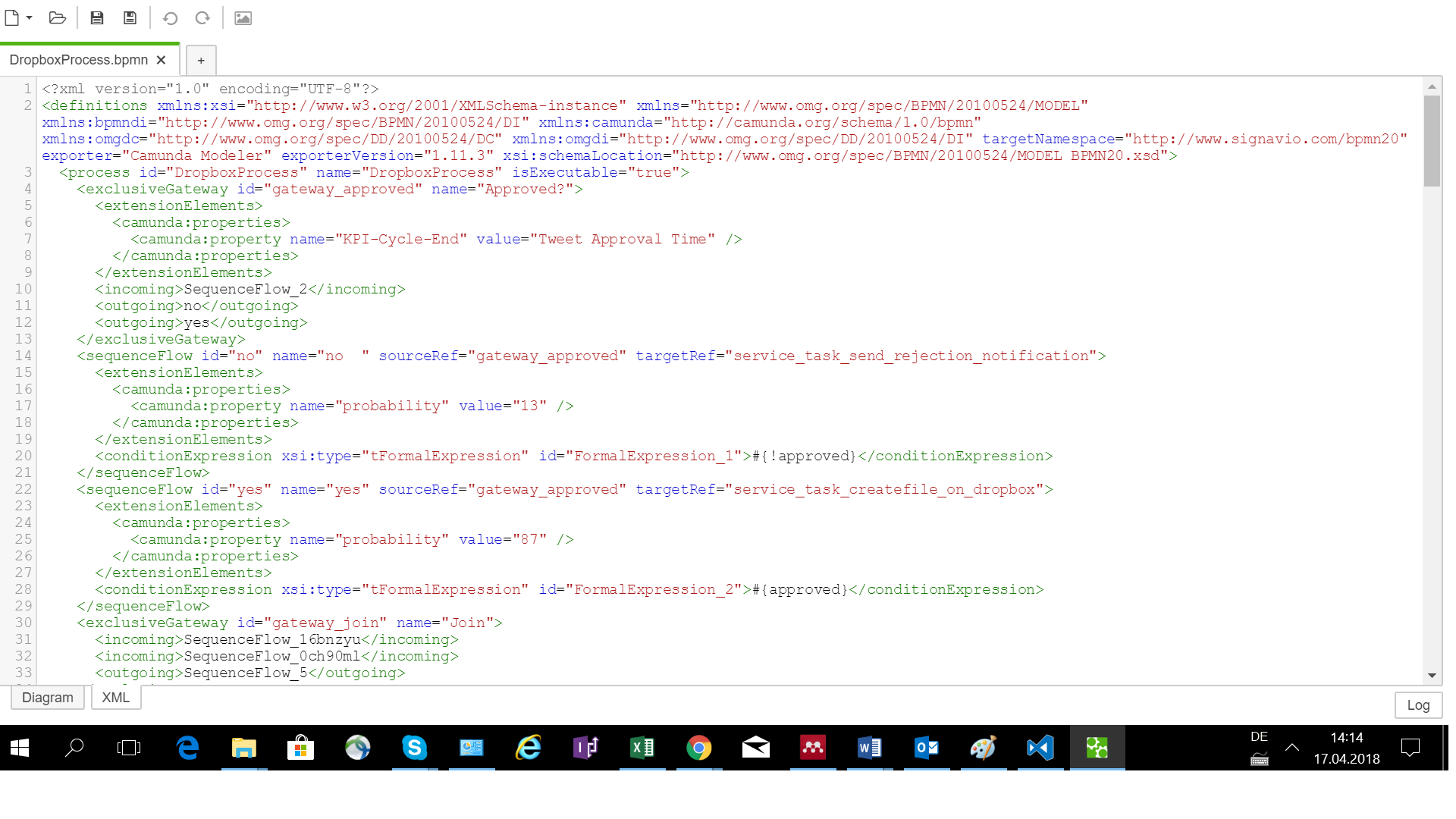Click the save as icon
The image size is (1456, 819).
tap(130, 17)
